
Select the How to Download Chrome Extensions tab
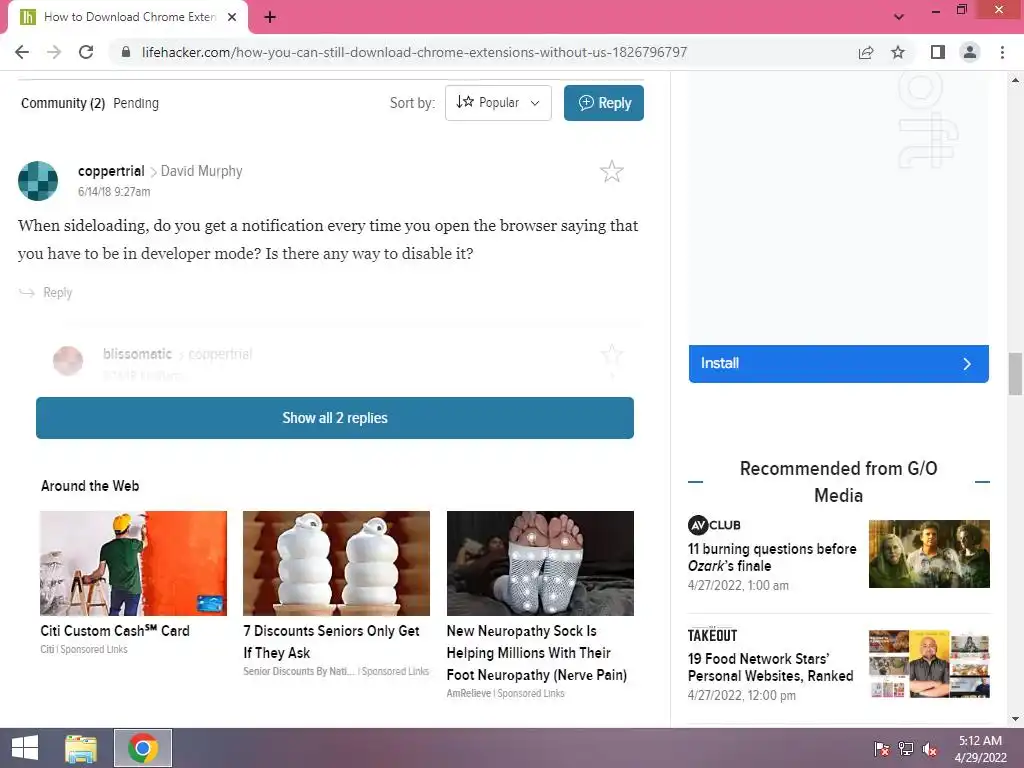tap(129, 17)
